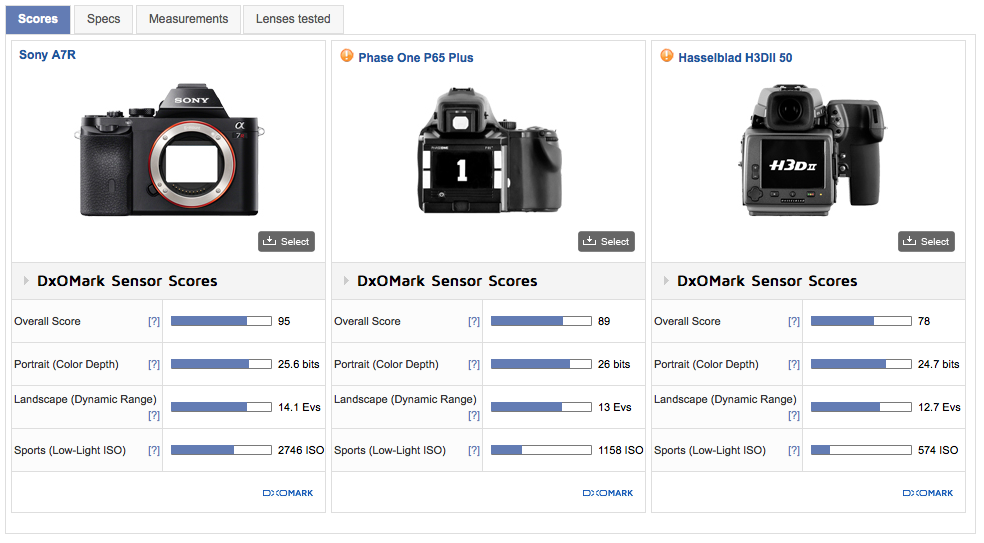Open the Sony A7R title link
This screenshot has width=984, height=543.
coord(47,55)
